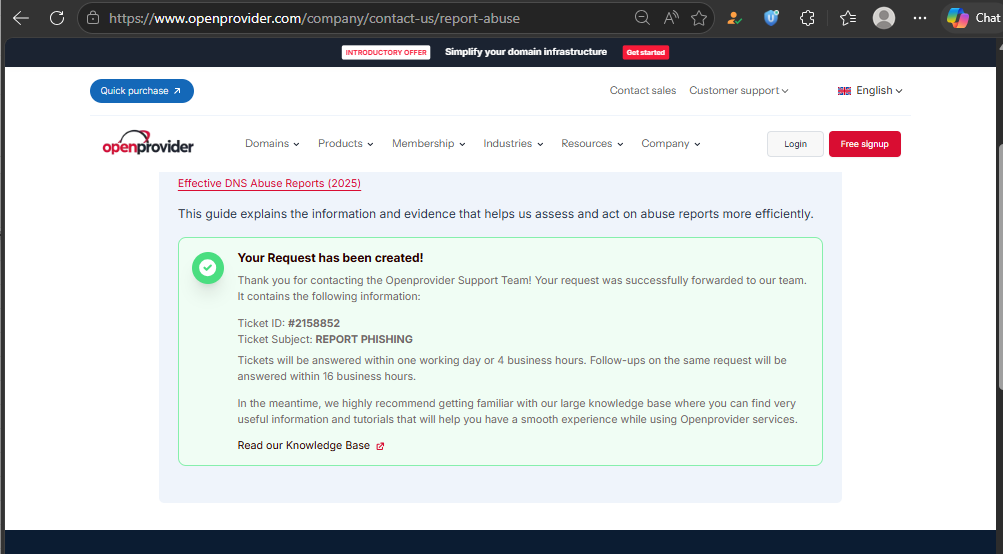Click the Openprovider logo
This screenshot has width=1003, height=554.
pos(148,143)
